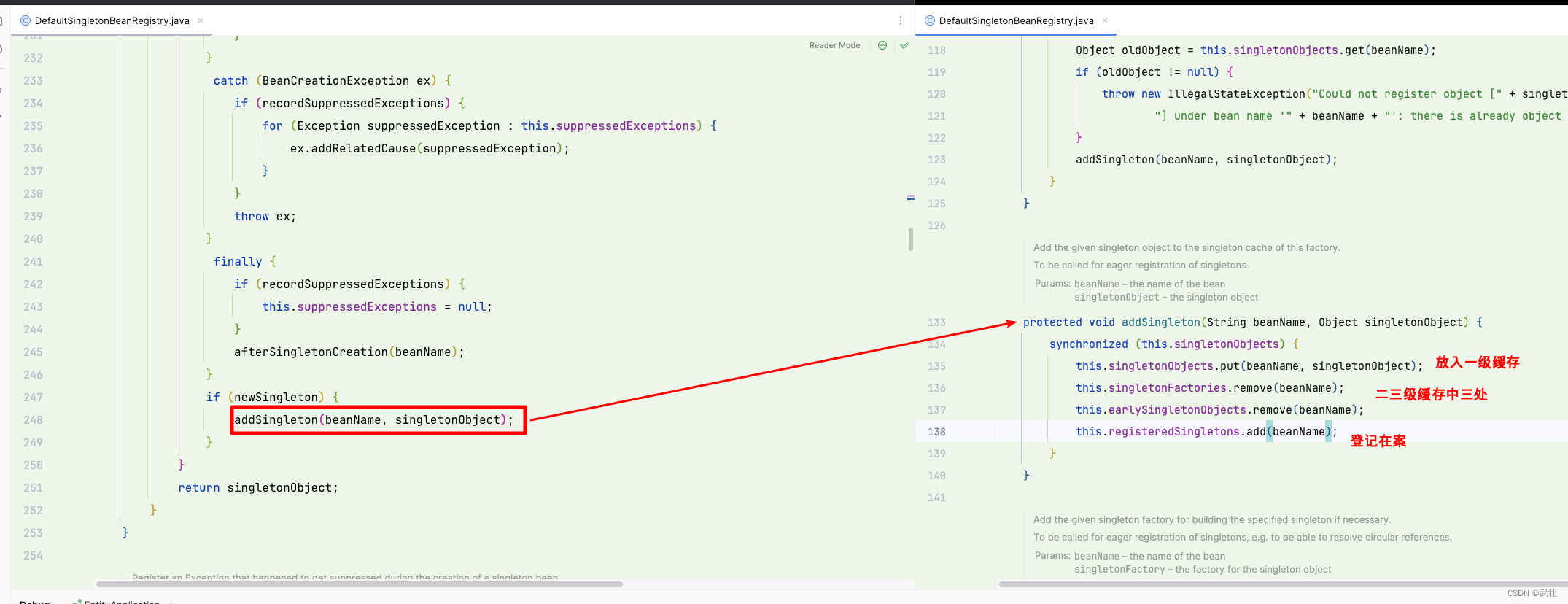Close the right DefaultSingletonBeanRegistry.java tab
1568x604 pixels.
pos(1105,20)
